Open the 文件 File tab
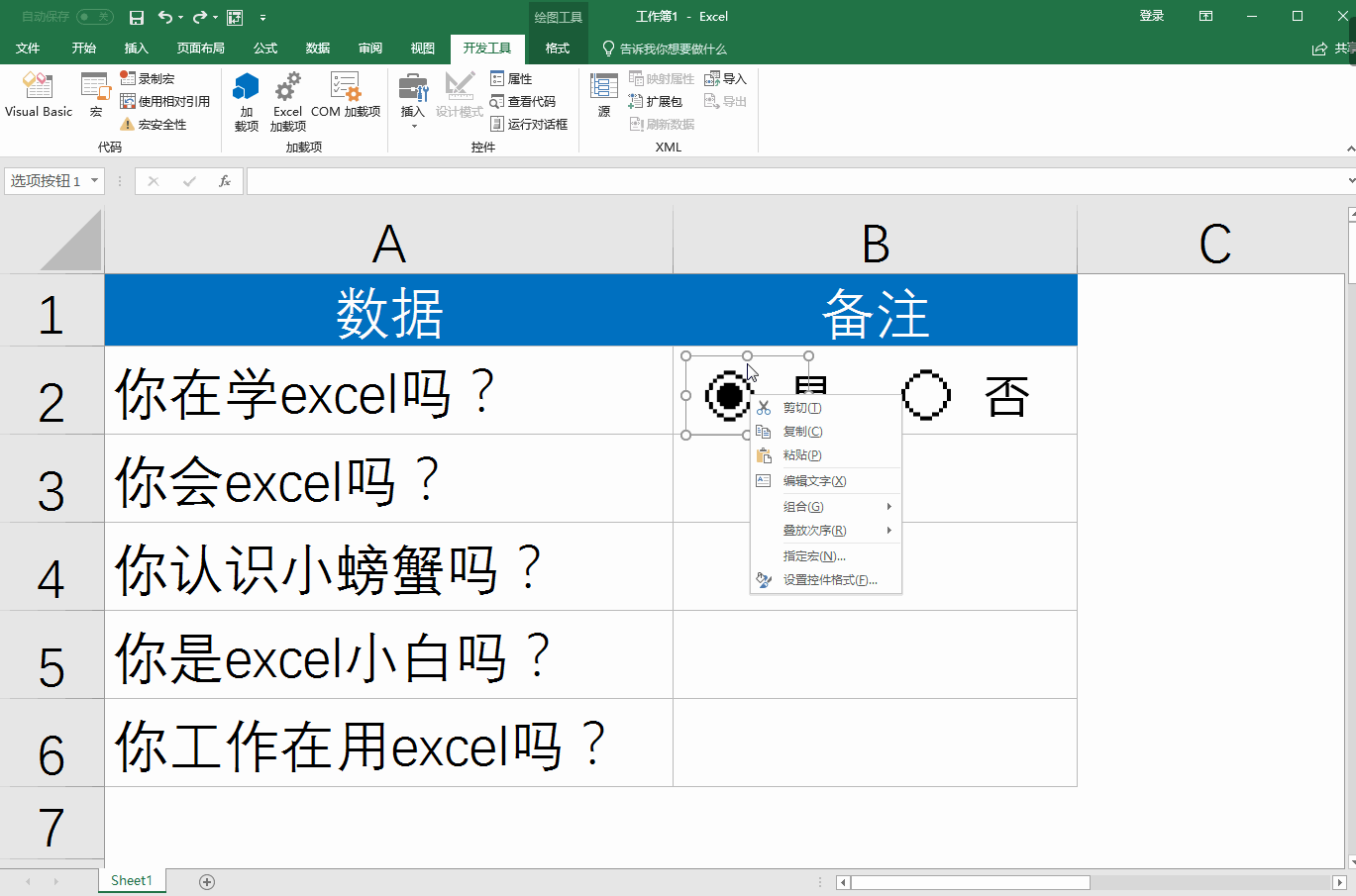This screenshot has height=896, width=1356. click(x=28, y=49)
